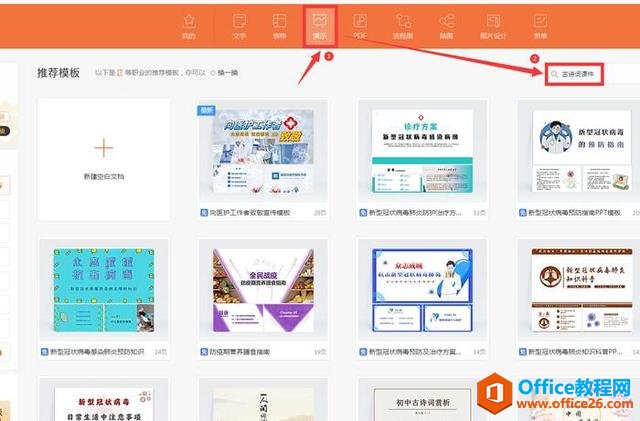The width and height of the screenshot is (640, 421).
Task: Click file icon beside 新型冠状病毒预防指南PPT模板
Action: tap(523, 213)
